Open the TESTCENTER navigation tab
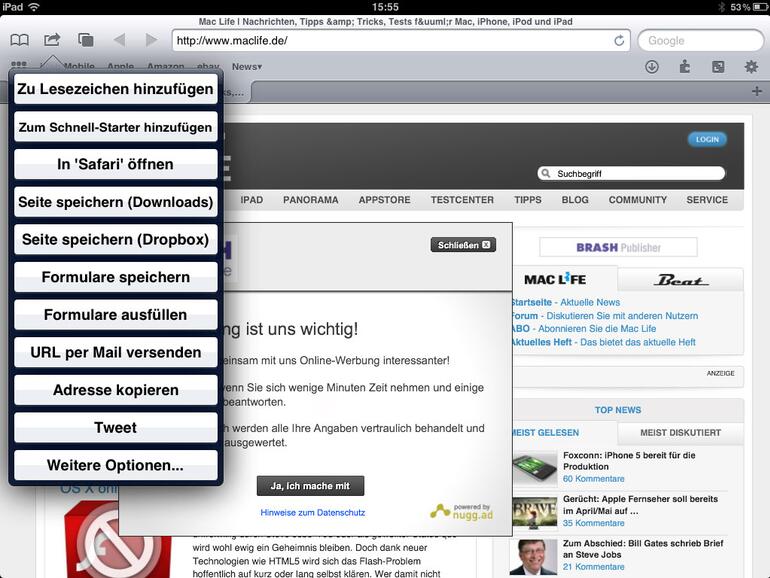770x578 pixels. point(462,200)
